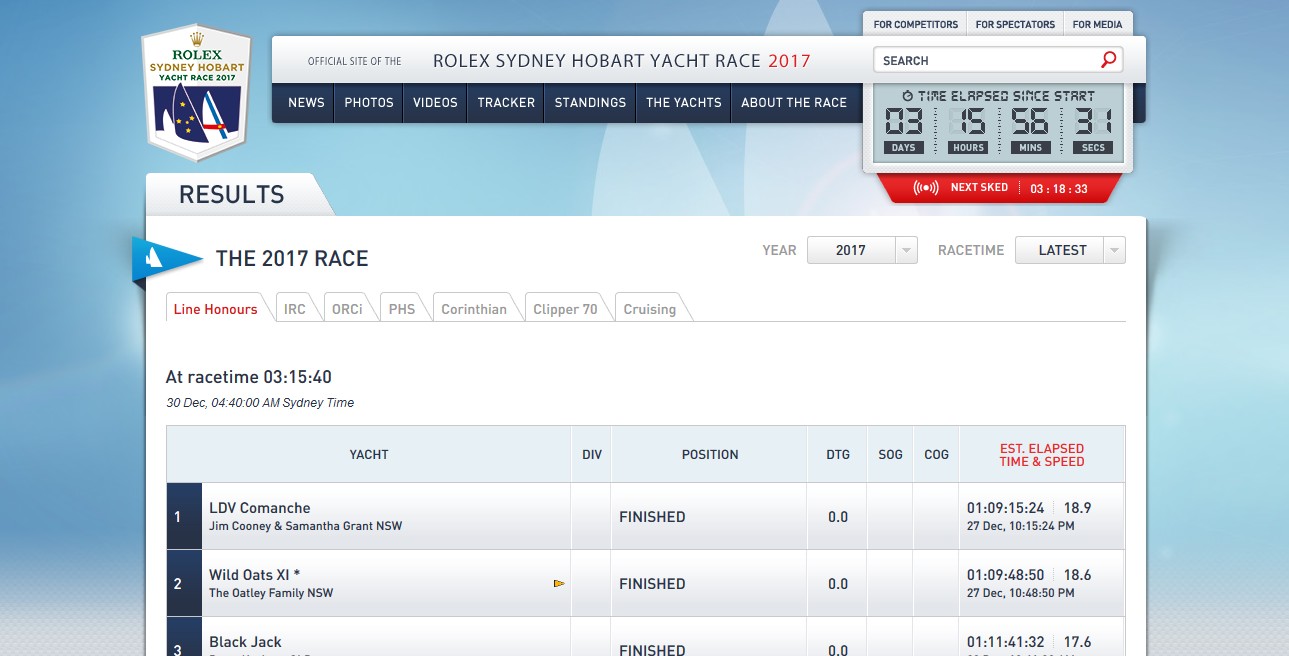Click the Next Sked broadcast signal icon
The height and width of the screenshot is (656, 1289).
926,188
